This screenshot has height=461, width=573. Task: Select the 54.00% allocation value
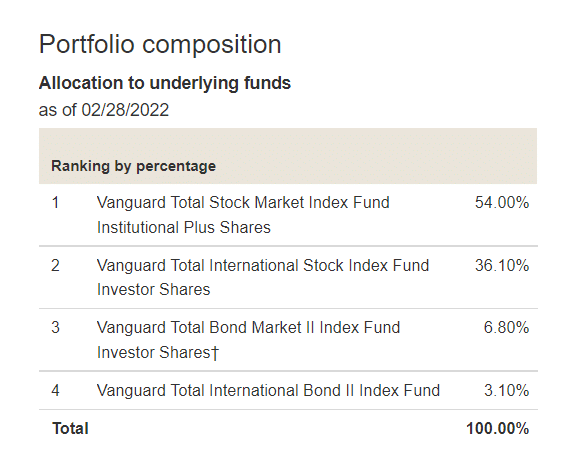click(x=502, y=202)
